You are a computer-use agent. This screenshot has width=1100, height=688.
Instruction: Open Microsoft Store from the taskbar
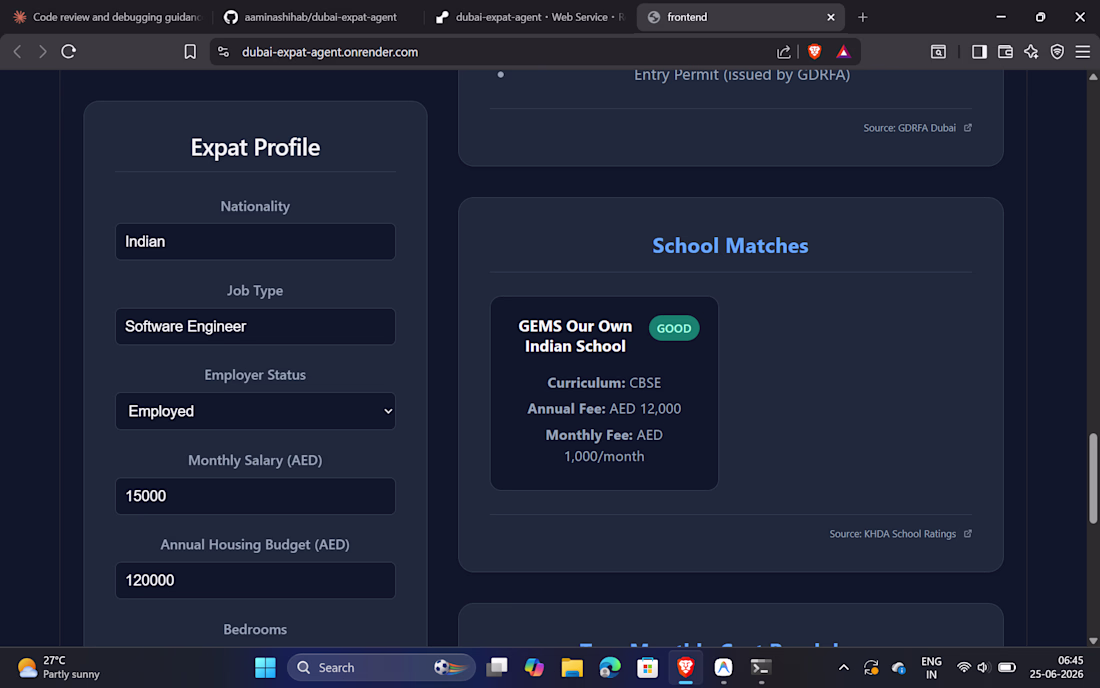click(648, 668)
